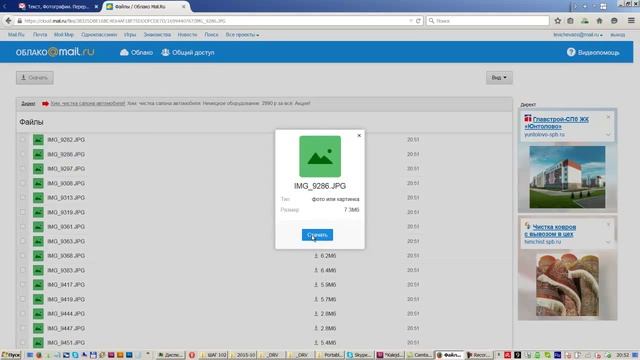Screen dimensions: 640x360
Task: Click the bookmark star icon
Action: 558,21
